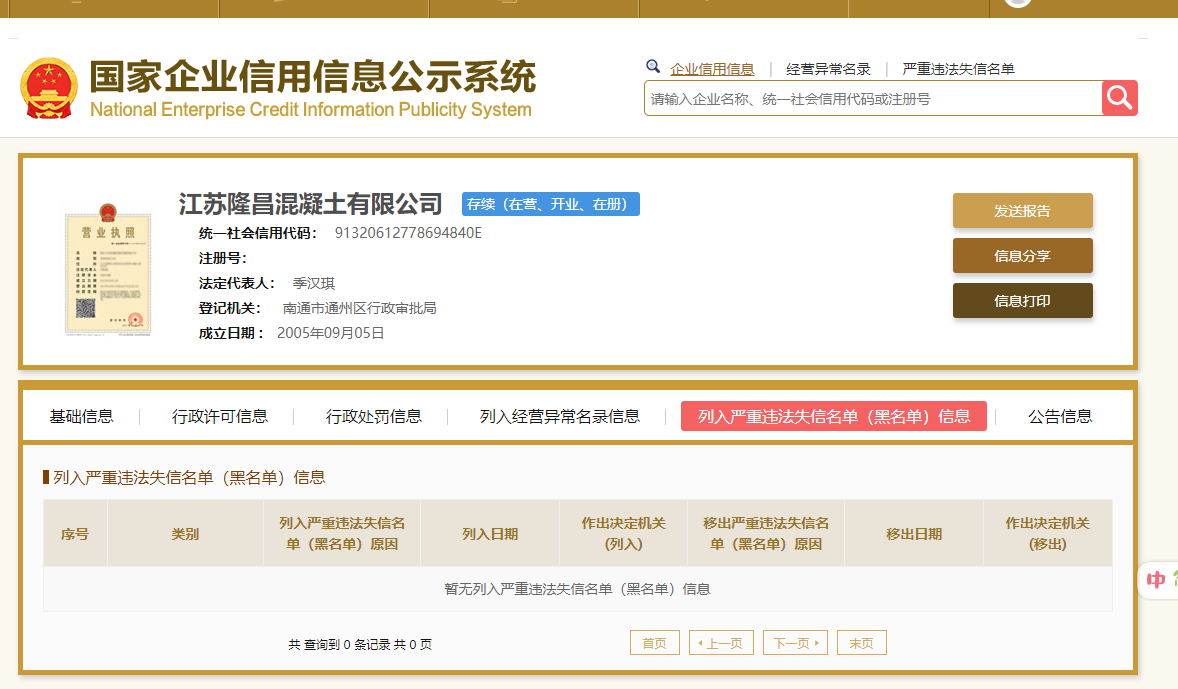Viewport: 1178px width, 689px height.
Task: Click the small magnifier icon beside 企业信用信息
Action: coord(653,67)
